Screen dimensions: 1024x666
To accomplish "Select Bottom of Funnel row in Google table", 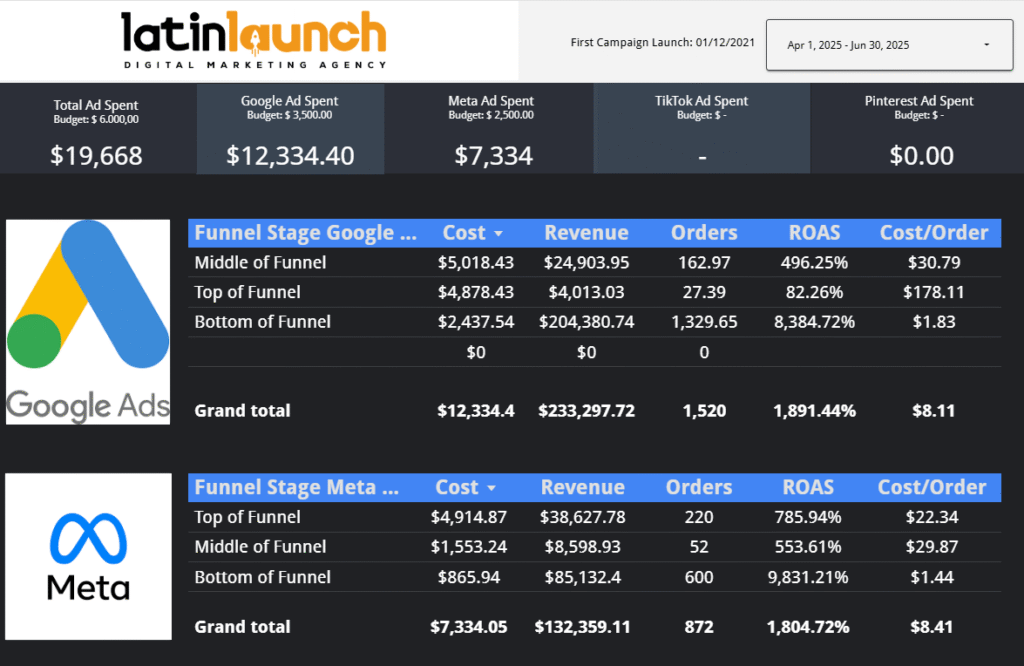I will pyautogui.click(x=262, y=322).
